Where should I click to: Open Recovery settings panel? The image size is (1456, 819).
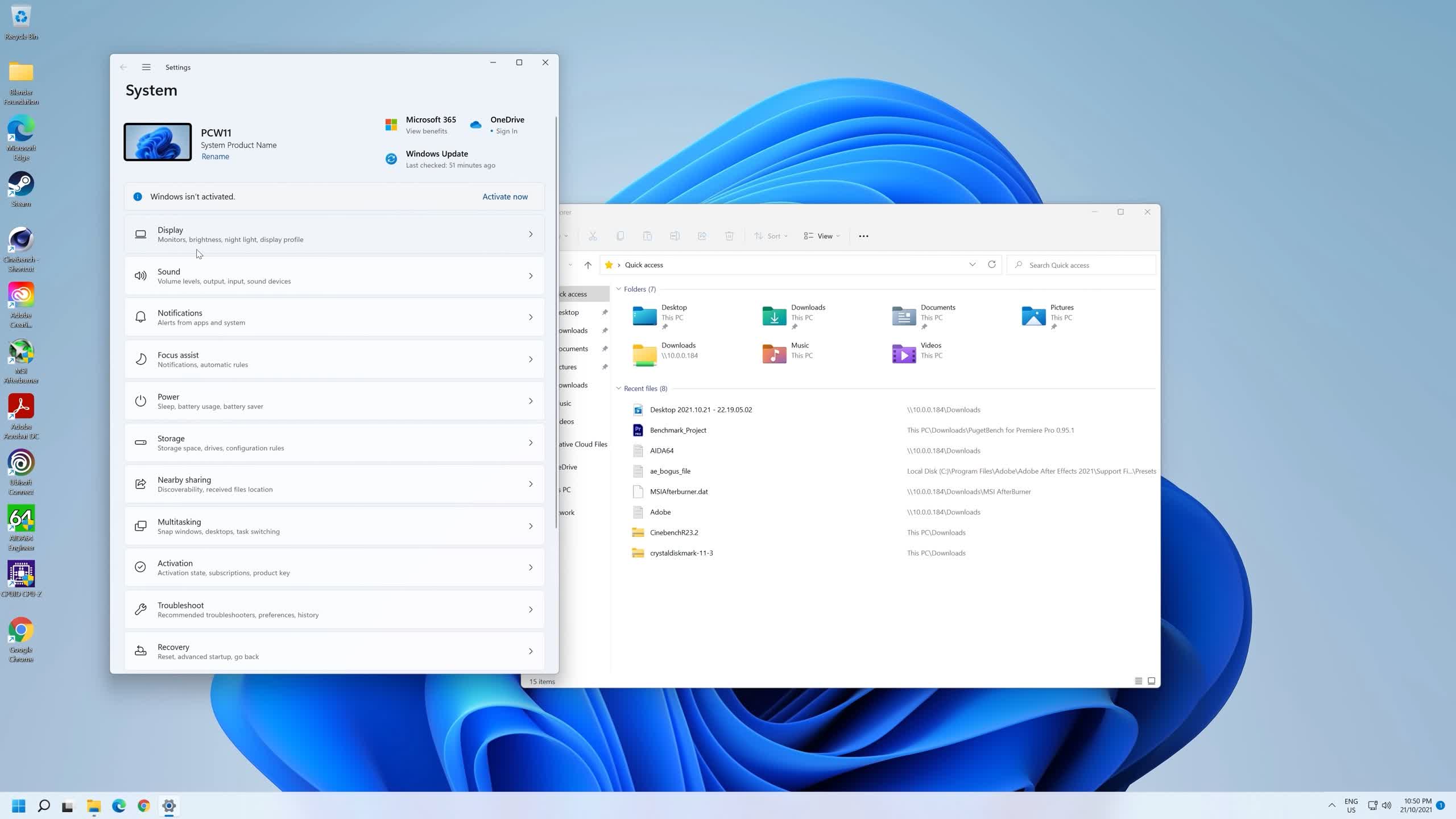(x=334, y=650)
